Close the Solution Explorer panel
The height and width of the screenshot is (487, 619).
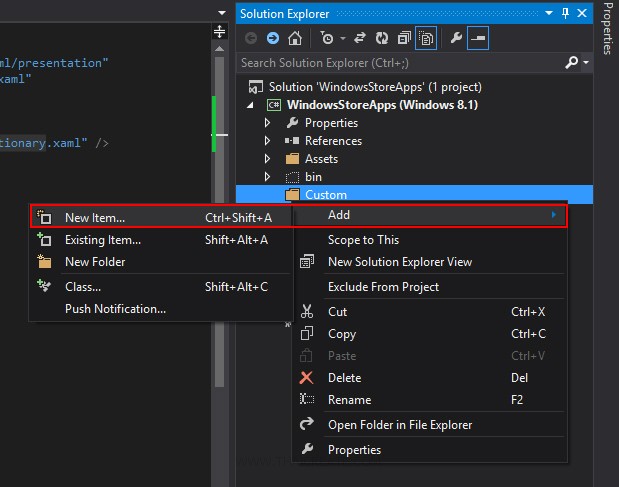click(582, 13)
